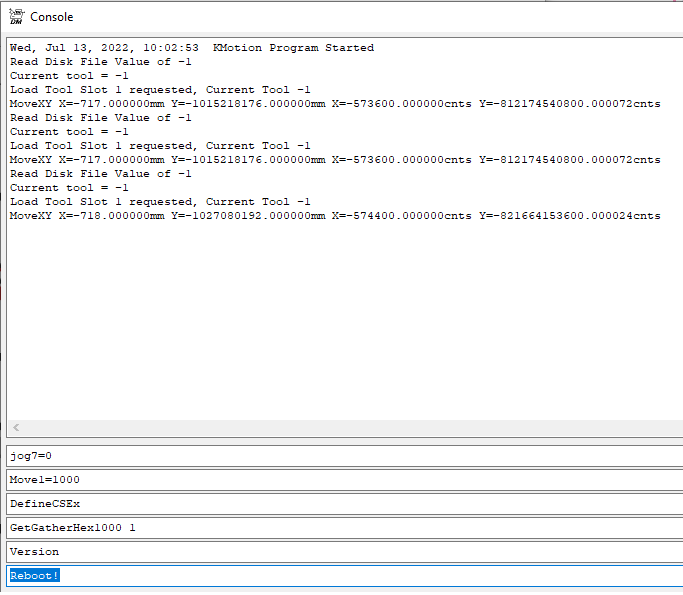The image size is (683, 595).
Task: Click the Console window icon in title bar
Action: [16, 16]
